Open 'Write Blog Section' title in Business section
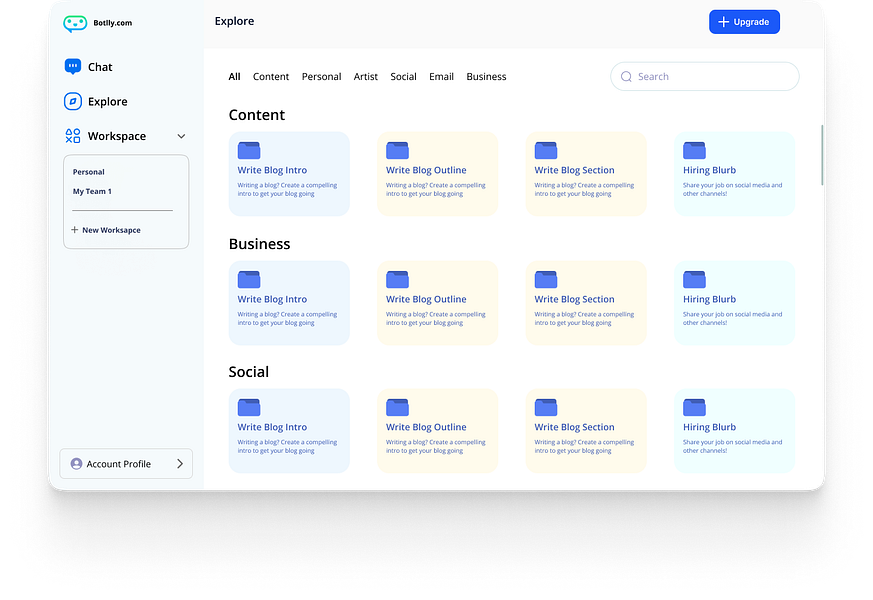The image size is (873, 600). point(575,299)
